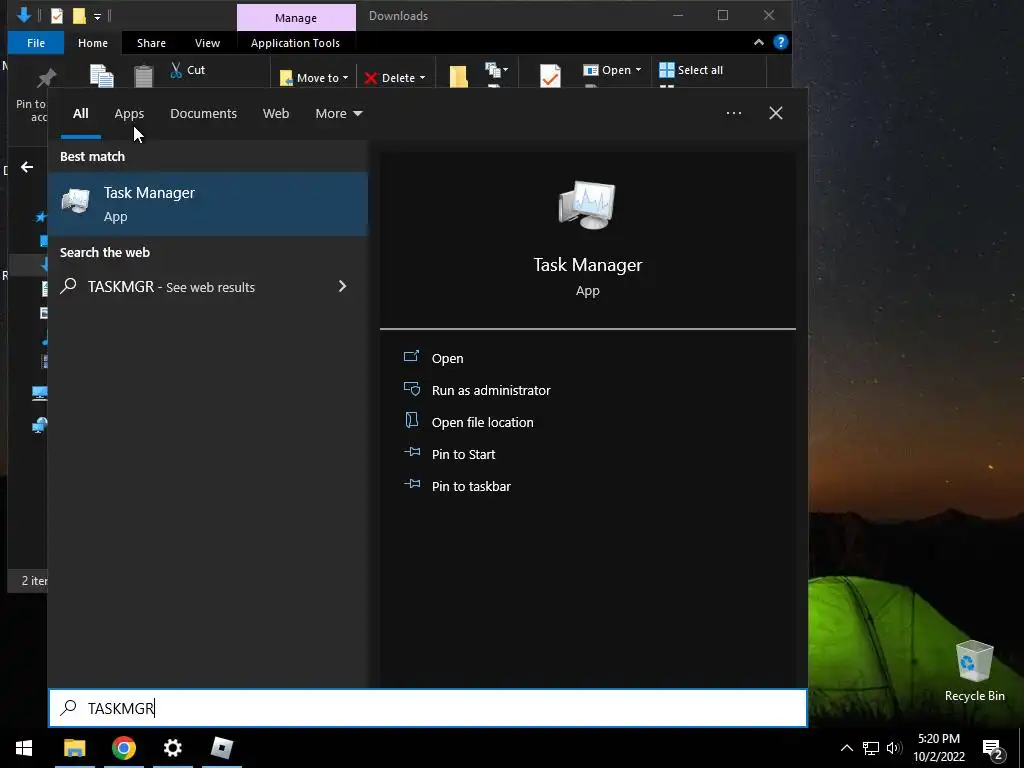The image size is (1024, 768).
Task: Click the Manage contextual tab in Explorer
Action: tap(296, 18)
